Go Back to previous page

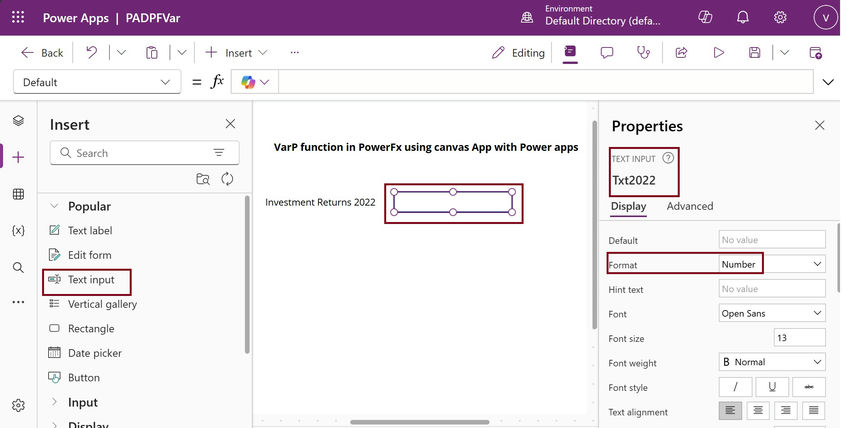tap(42, 53)
